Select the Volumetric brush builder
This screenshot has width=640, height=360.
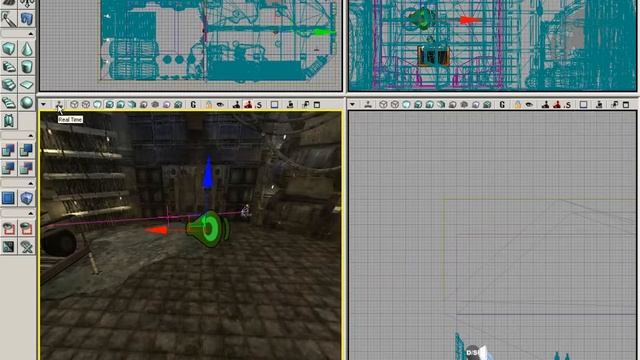tap(9, 120)
